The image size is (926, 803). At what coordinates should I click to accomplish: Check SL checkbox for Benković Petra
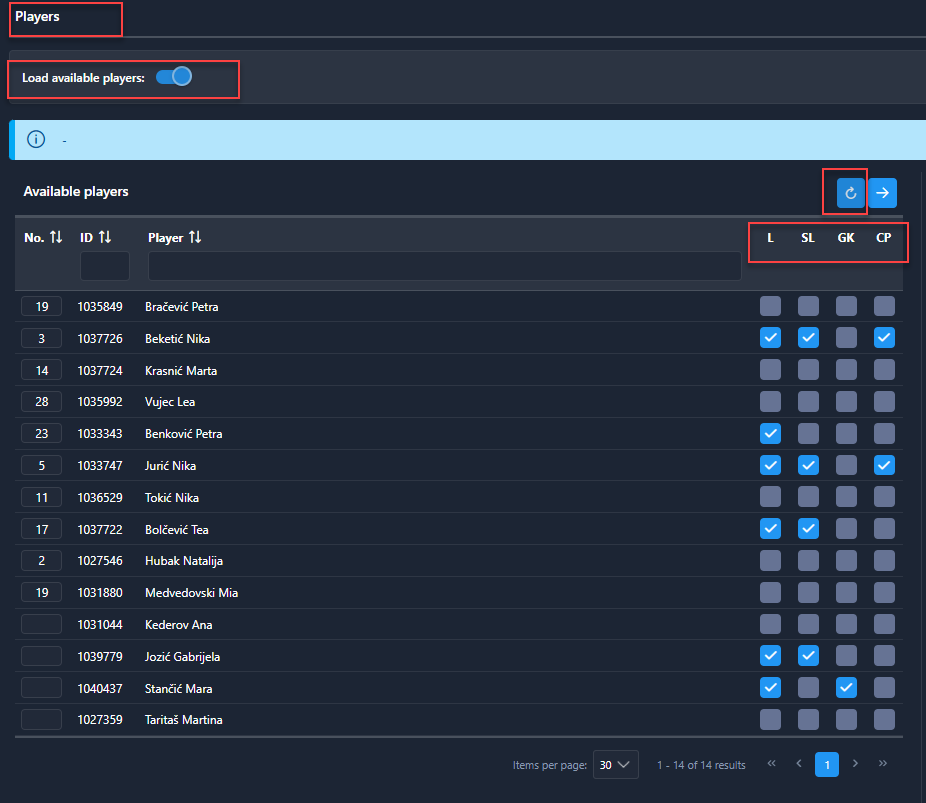[x=808, y=433]
